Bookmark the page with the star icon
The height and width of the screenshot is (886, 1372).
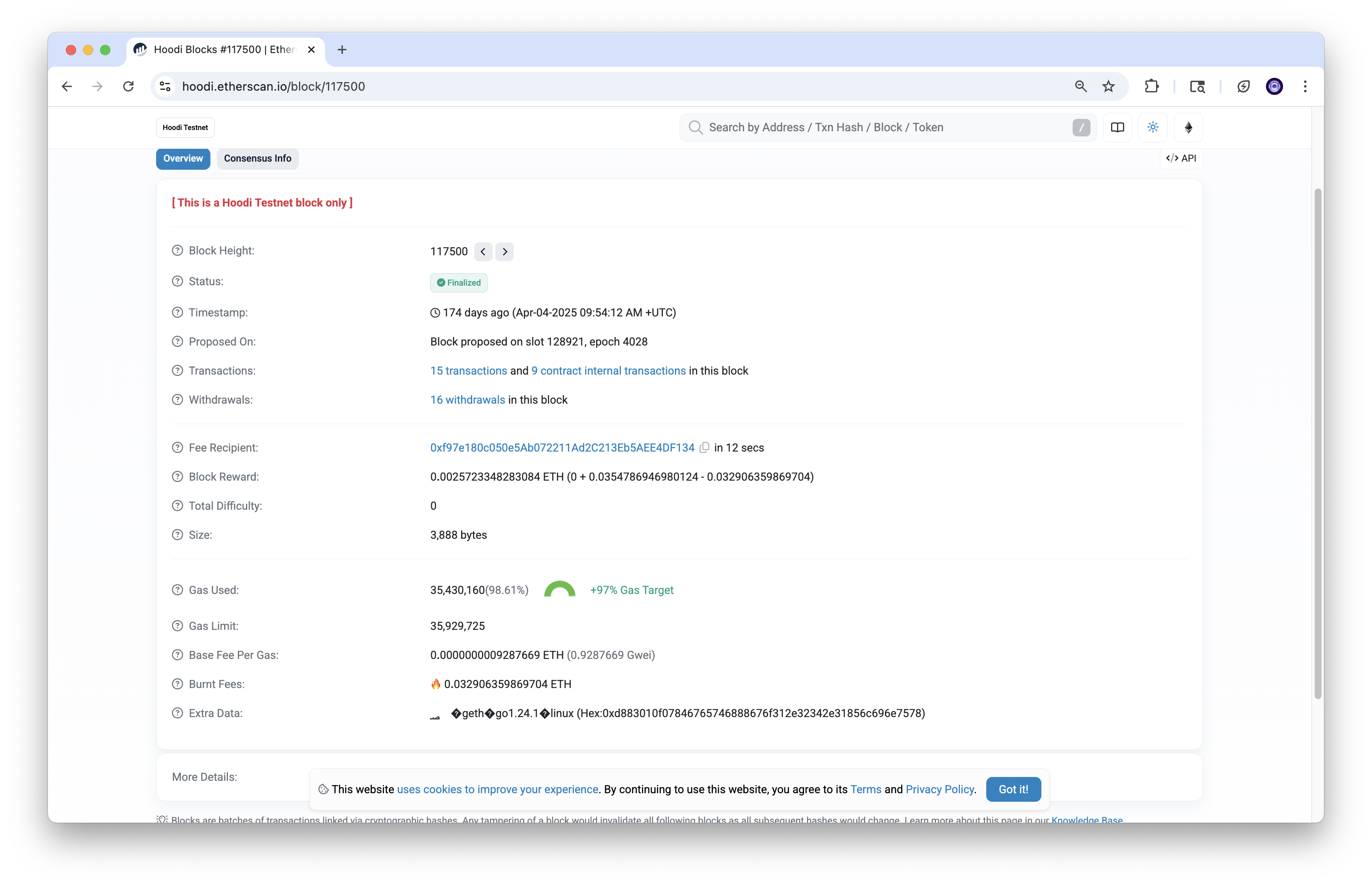tap(1108, 86)
